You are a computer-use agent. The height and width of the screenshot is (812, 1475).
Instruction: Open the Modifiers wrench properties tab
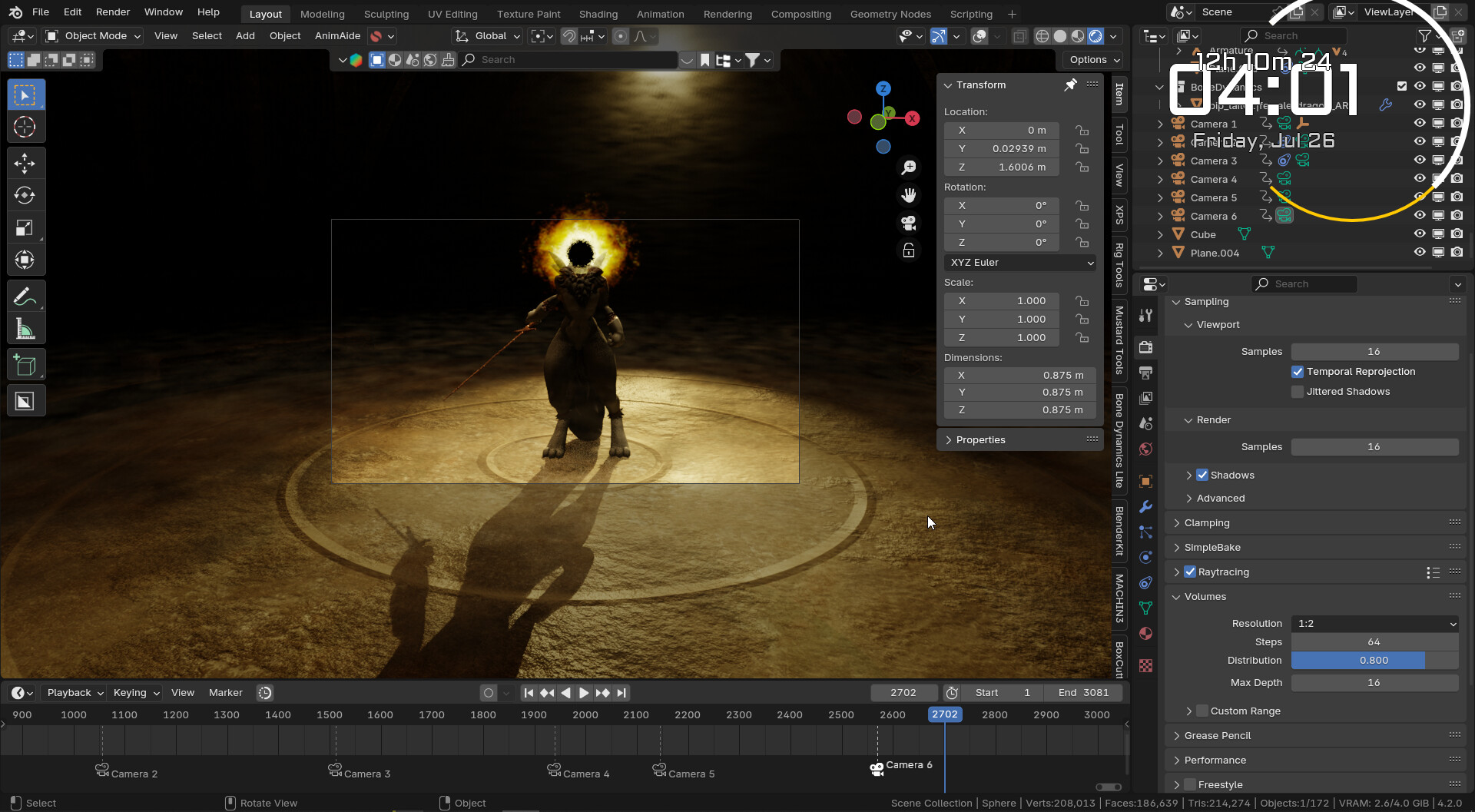point(1146,506)
